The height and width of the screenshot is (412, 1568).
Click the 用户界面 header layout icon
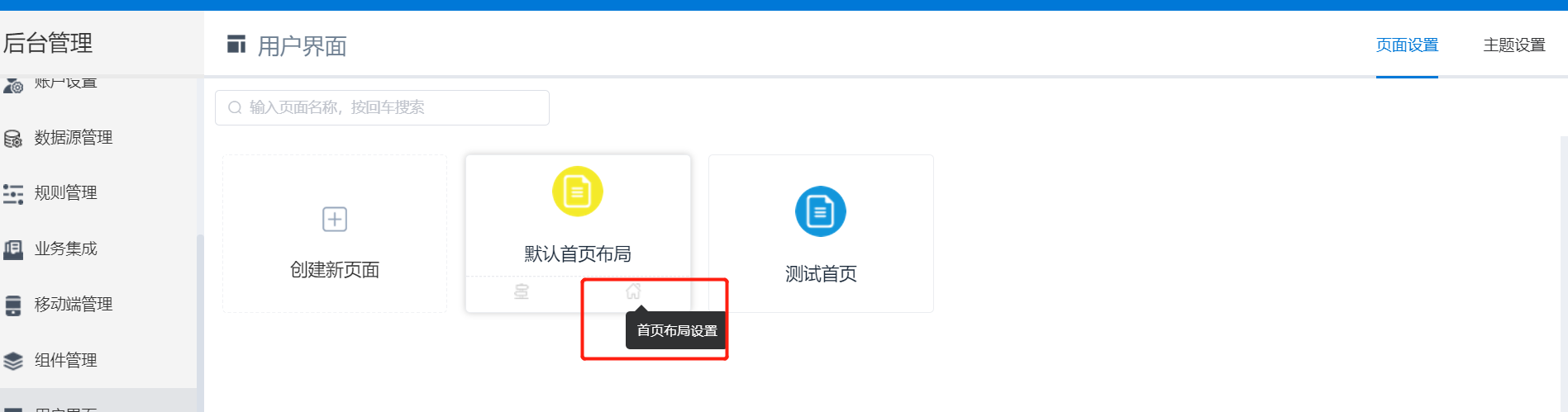coord(236,44)
